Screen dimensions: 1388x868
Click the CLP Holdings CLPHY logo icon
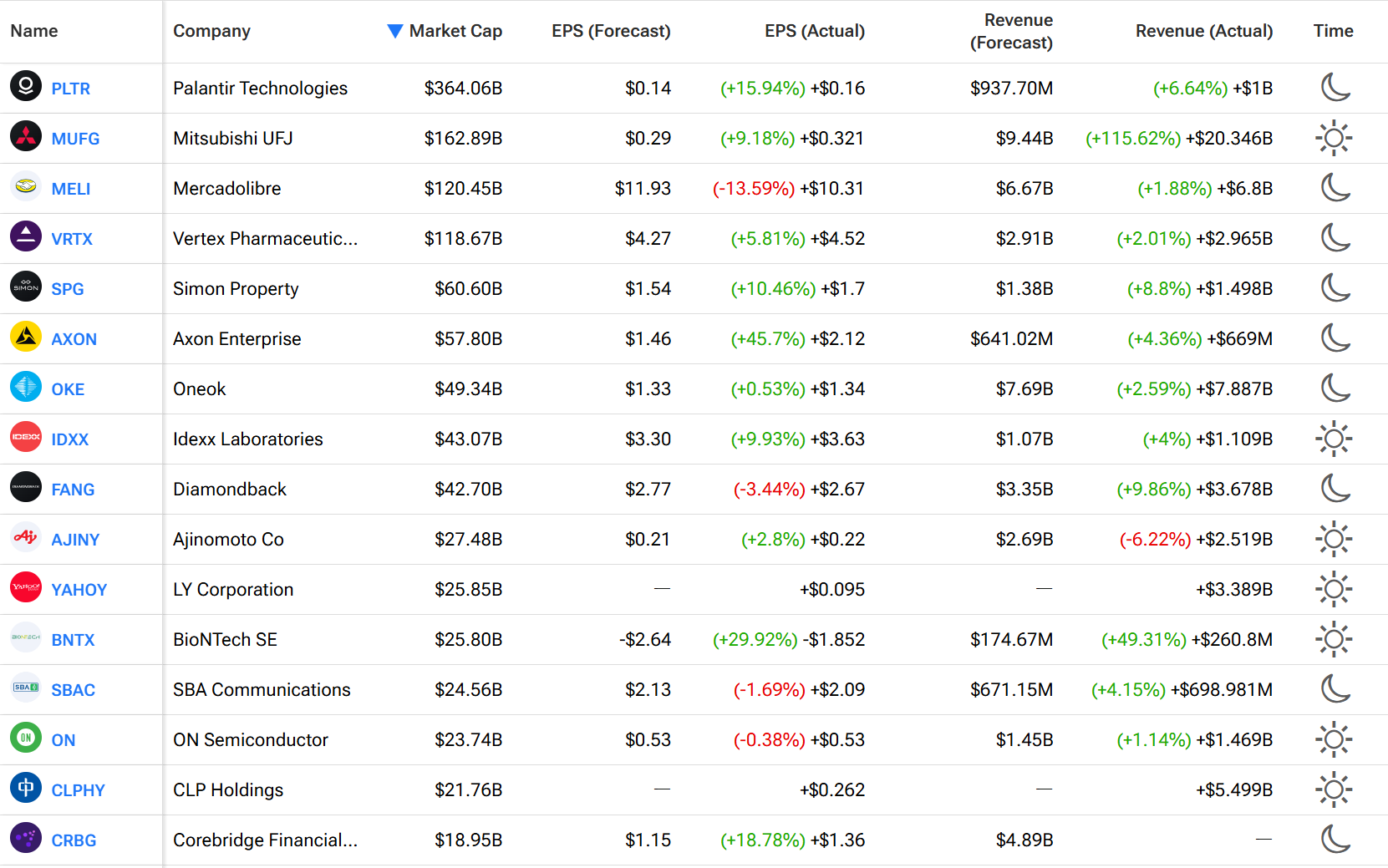point(26,788)
